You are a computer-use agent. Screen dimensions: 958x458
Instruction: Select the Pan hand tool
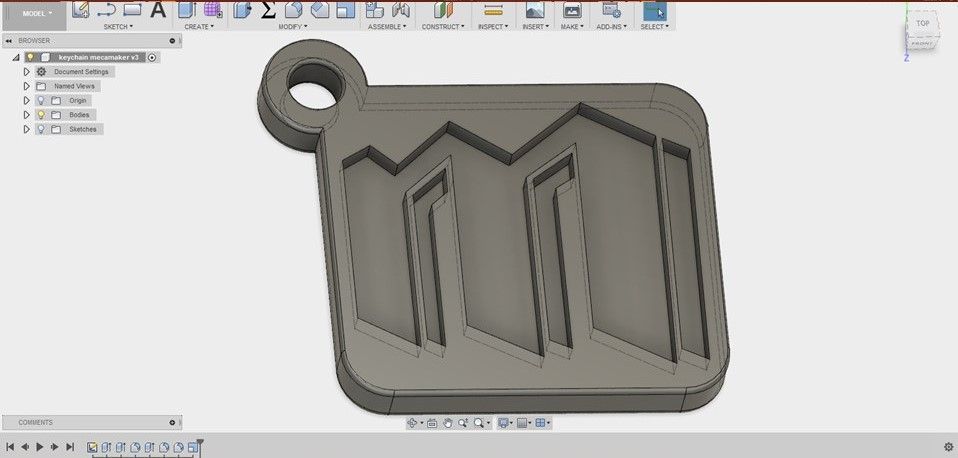(447, 423)
